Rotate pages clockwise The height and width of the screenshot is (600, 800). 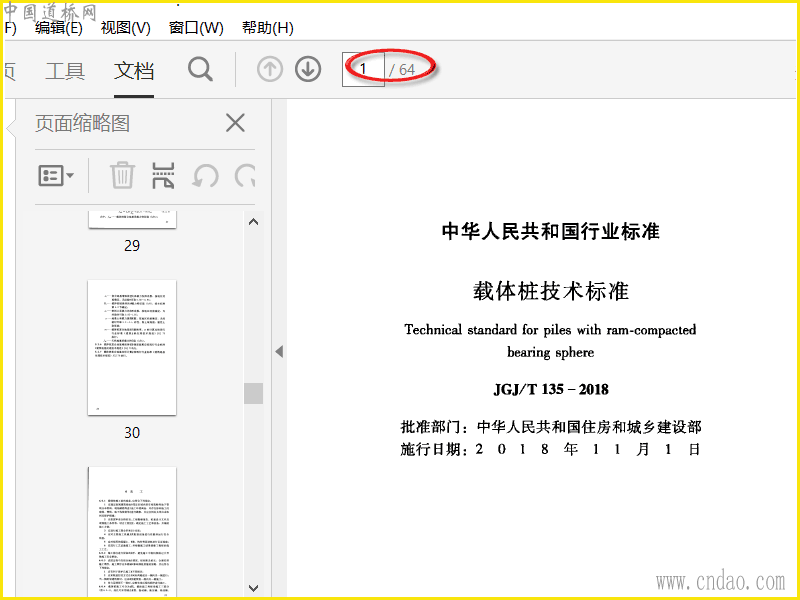coord(245,177)
